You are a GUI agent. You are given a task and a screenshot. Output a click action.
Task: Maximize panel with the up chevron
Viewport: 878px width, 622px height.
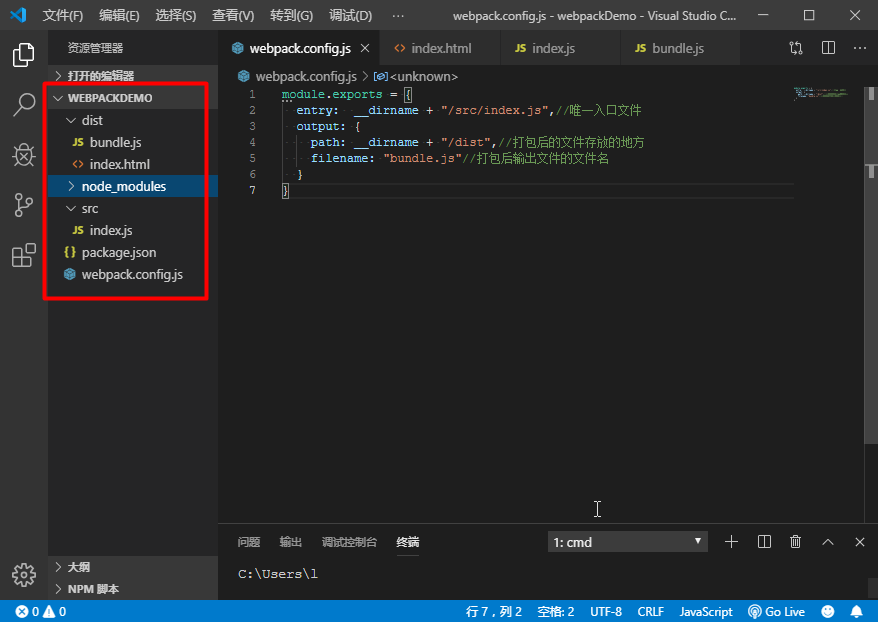point(828,541)
